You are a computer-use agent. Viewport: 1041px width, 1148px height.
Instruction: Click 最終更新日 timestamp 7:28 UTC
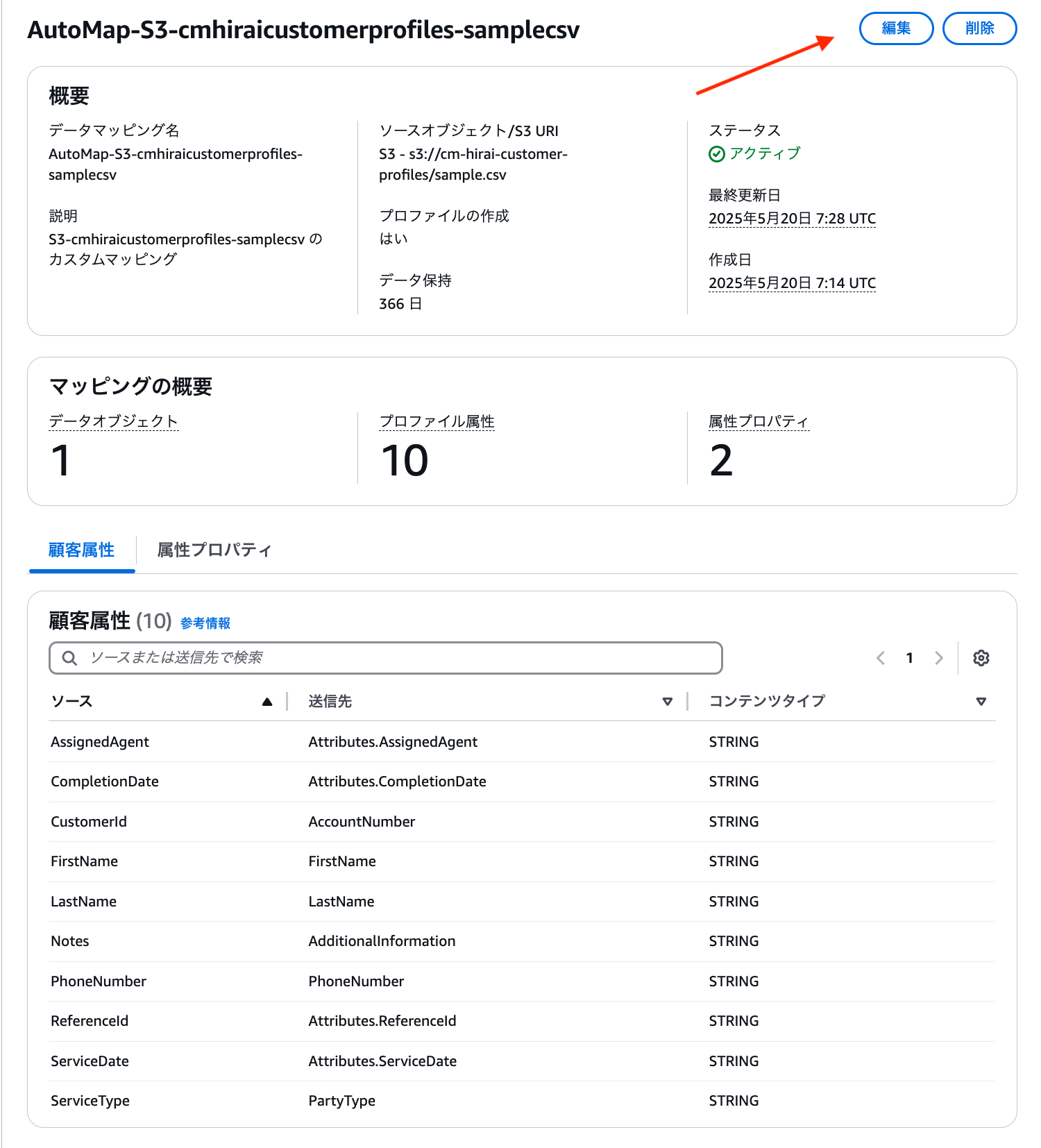[x=792, y=219]
